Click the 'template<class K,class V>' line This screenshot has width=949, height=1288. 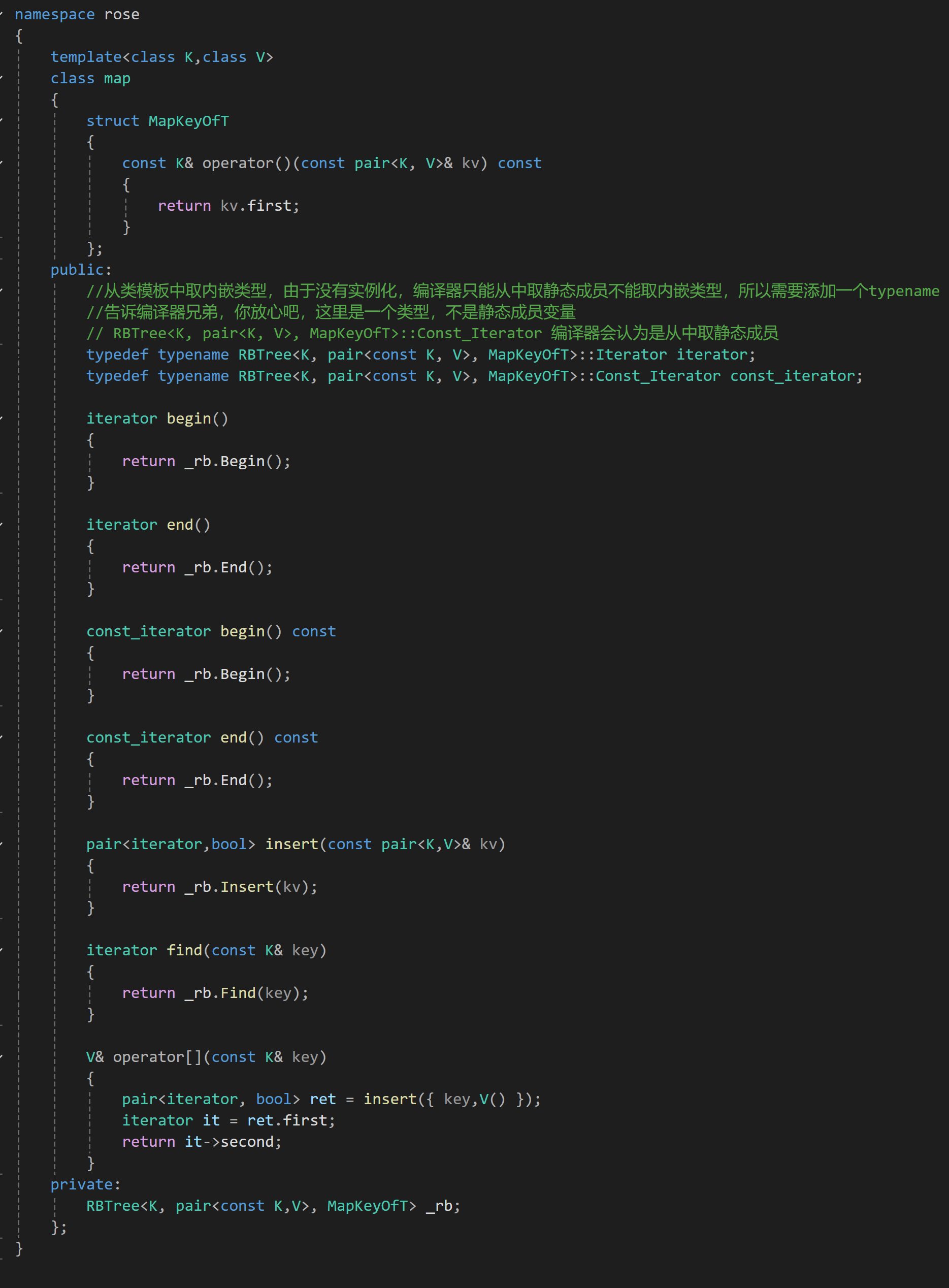[162, 57]
